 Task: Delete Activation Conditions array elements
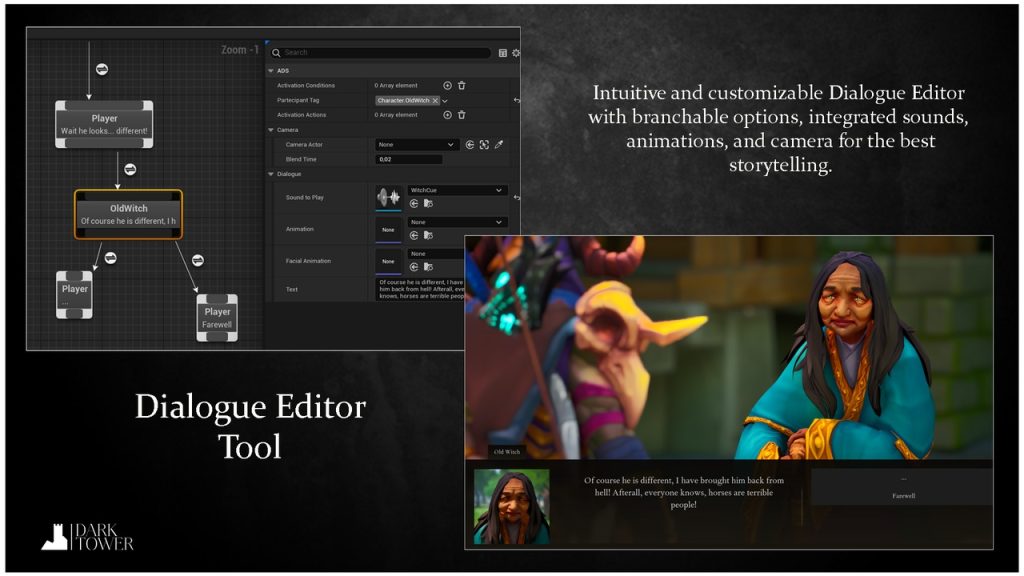click(461, 86)
